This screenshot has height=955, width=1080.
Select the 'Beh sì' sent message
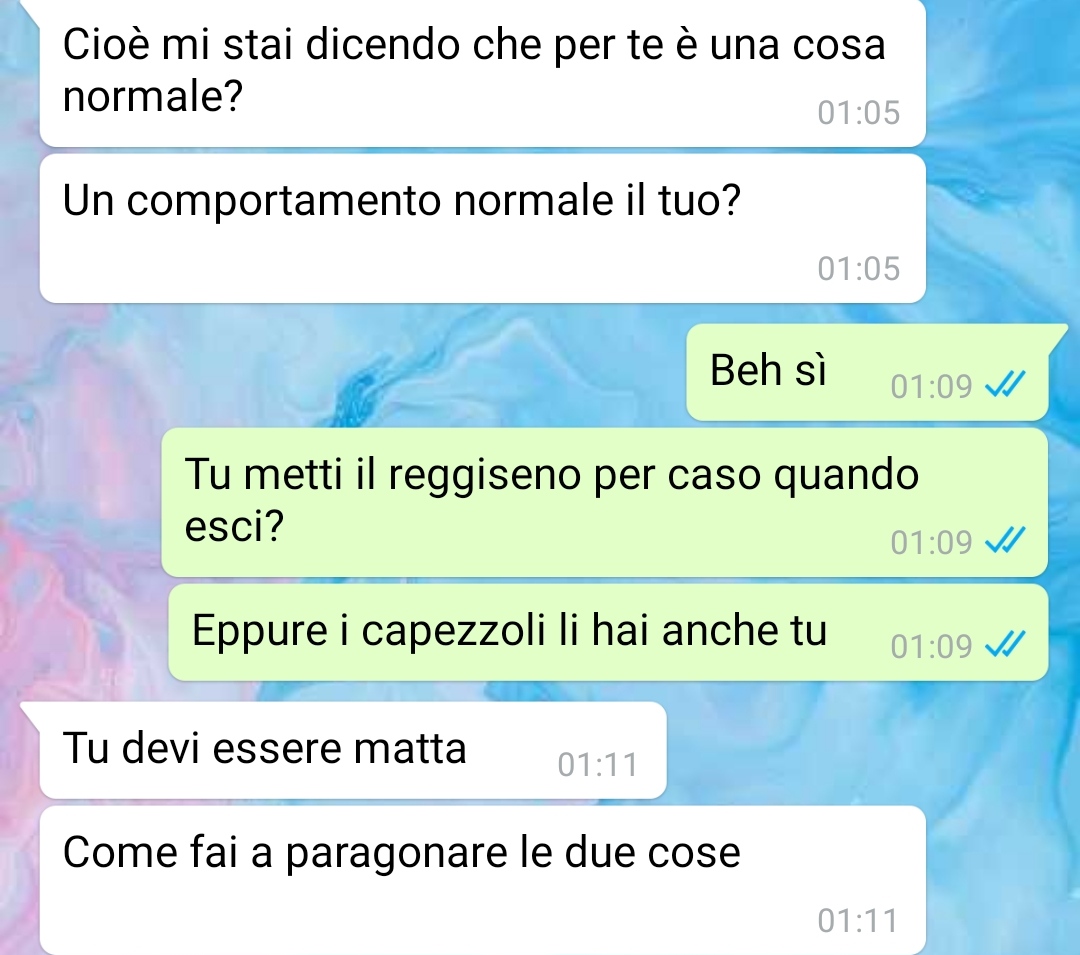(867, 372)
